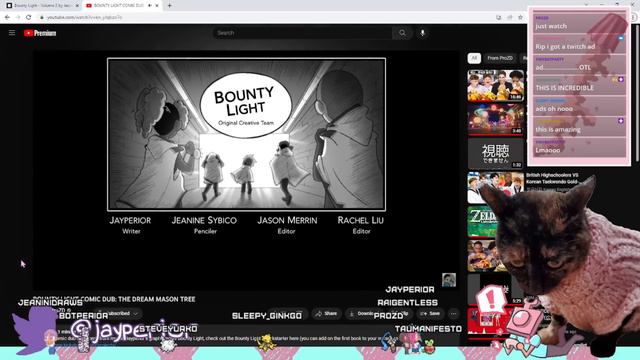This screenshot has height=360, width=640.
Task: Click the Jason Merrin Editor credit
Action: click(x=287, y=225)
